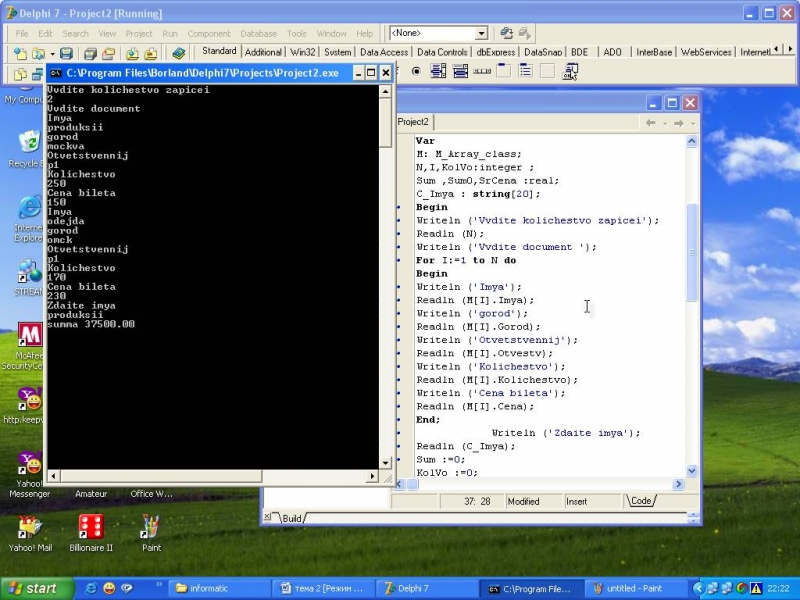Open the File menu in Delphi
Image resolution: width=800 pixels, height=600 pixels.
(x=22, y=34)
